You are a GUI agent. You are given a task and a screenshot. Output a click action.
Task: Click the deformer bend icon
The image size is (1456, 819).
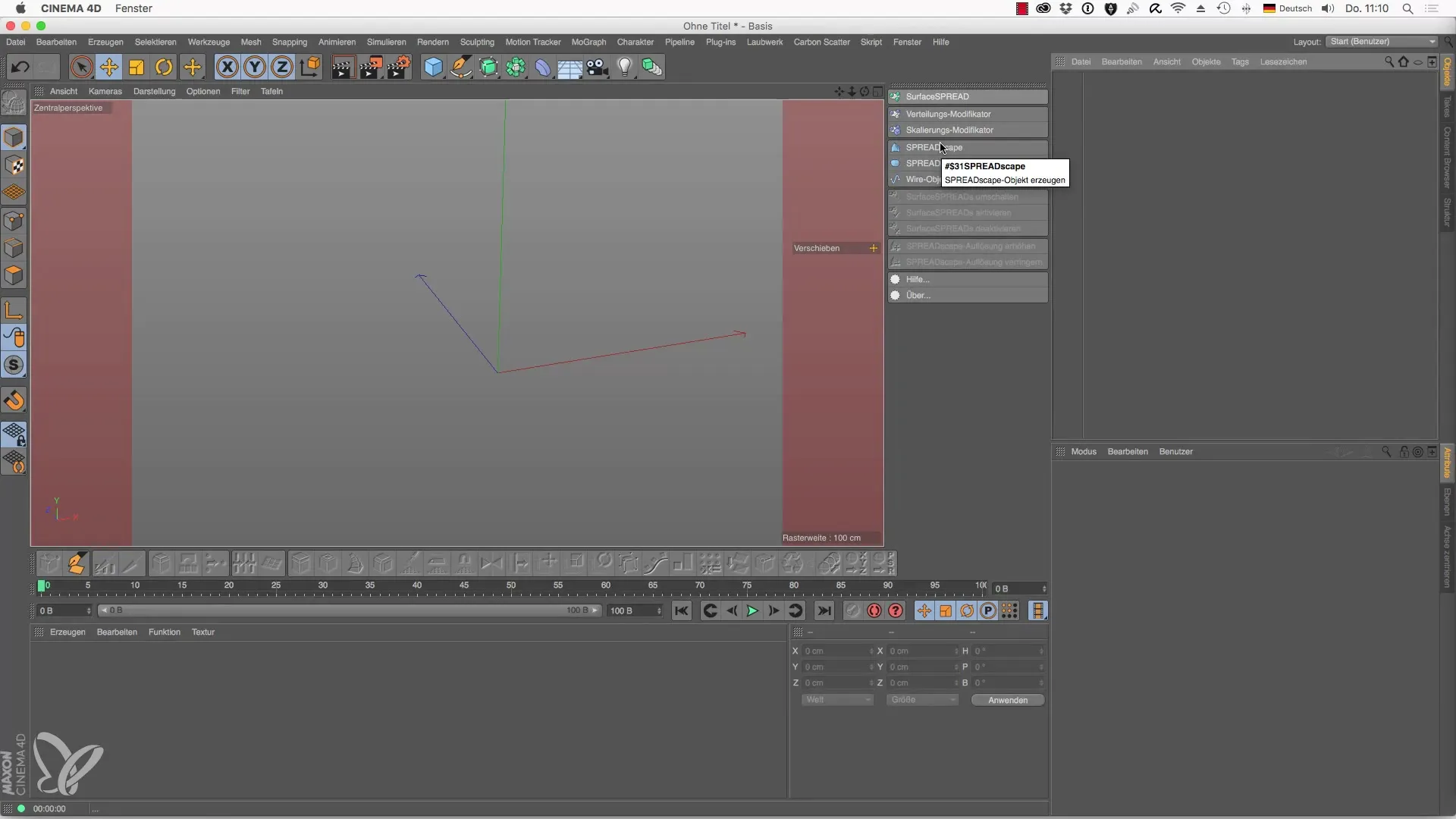tap(543, 67)
